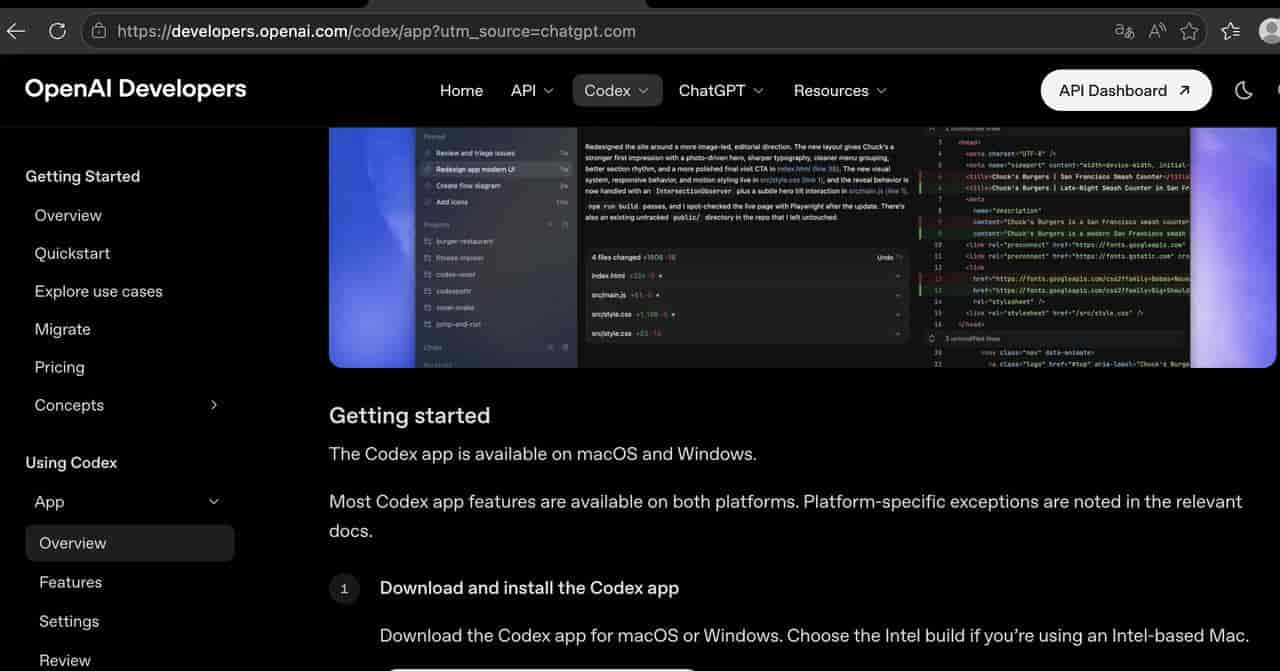Click the 'Getting Started' sidebar heading
The width and height of the screenshot is (1280, 671).
click(x=82, y=176)
